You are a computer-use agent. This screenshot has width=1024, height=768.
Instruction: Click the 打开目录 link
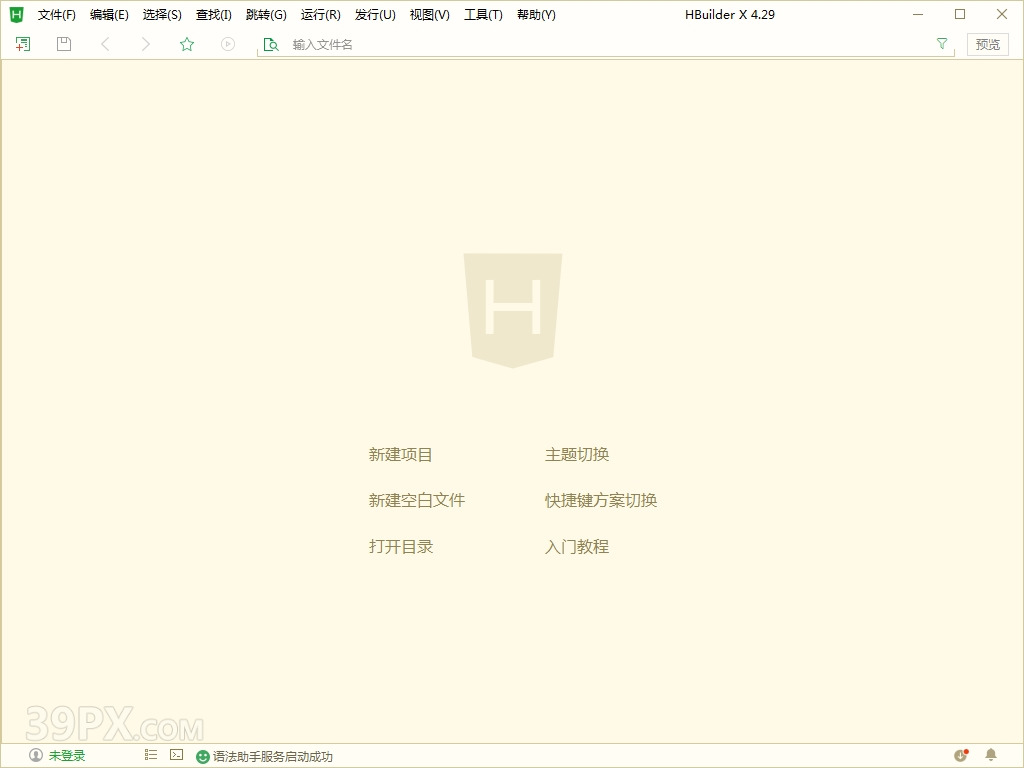point(401,547)
